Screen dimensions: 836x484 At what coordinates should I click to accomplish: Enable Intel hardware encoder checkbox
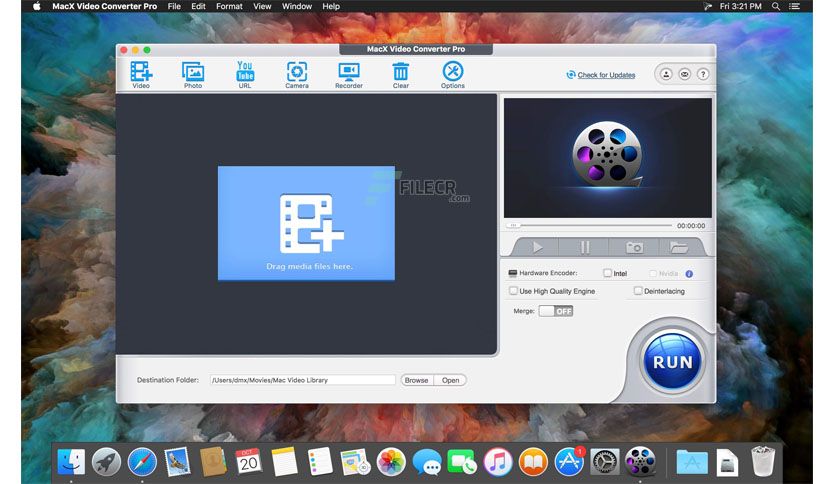[607, 273]
